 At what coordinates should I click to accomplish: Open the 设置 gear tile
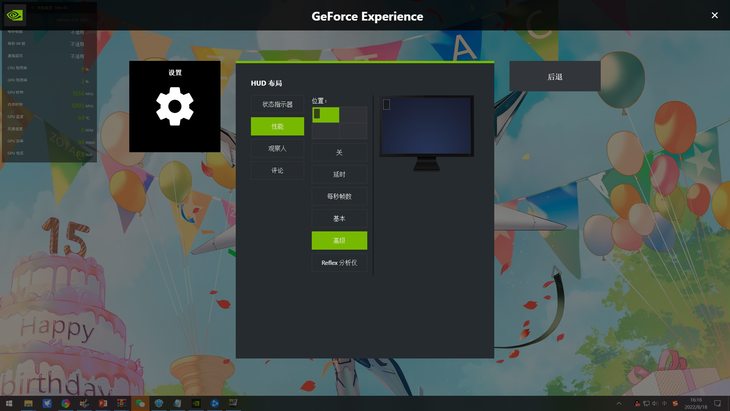175,106
